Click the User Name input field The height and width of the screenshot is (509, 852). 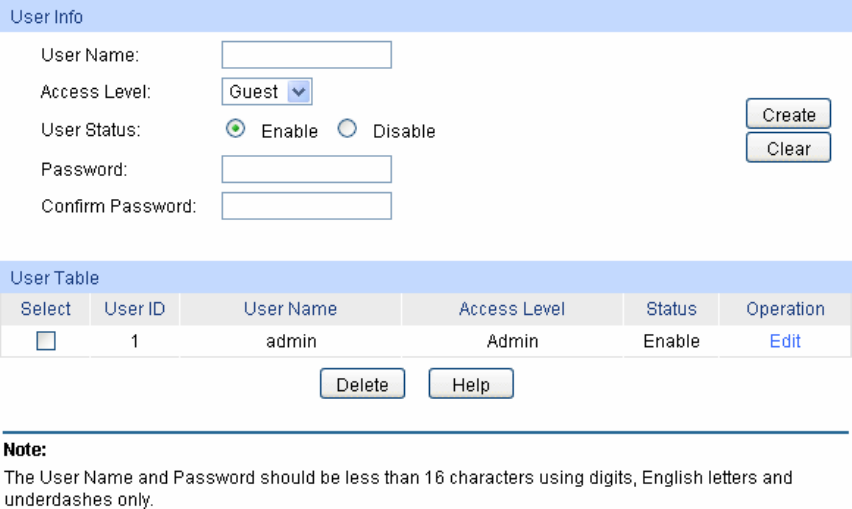pos(306,54)
